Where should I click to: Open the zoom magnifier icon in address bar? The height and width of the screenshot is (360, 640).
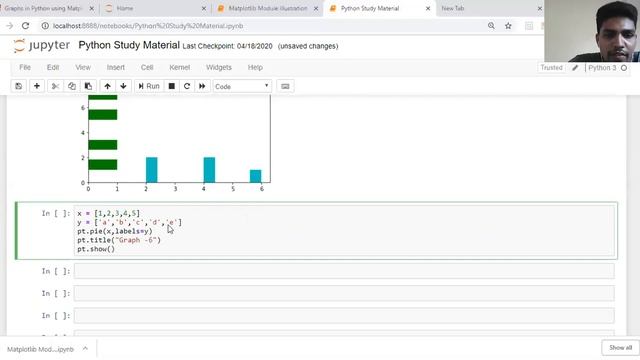pos(491,26)
